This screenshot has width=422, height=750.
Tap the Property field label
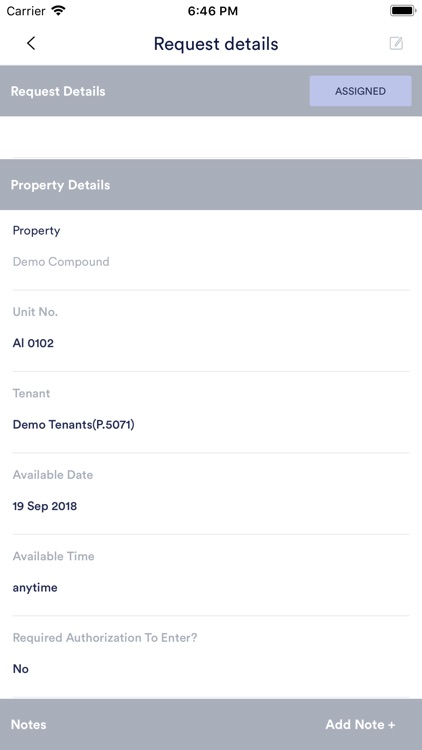(x=36, y=231)
